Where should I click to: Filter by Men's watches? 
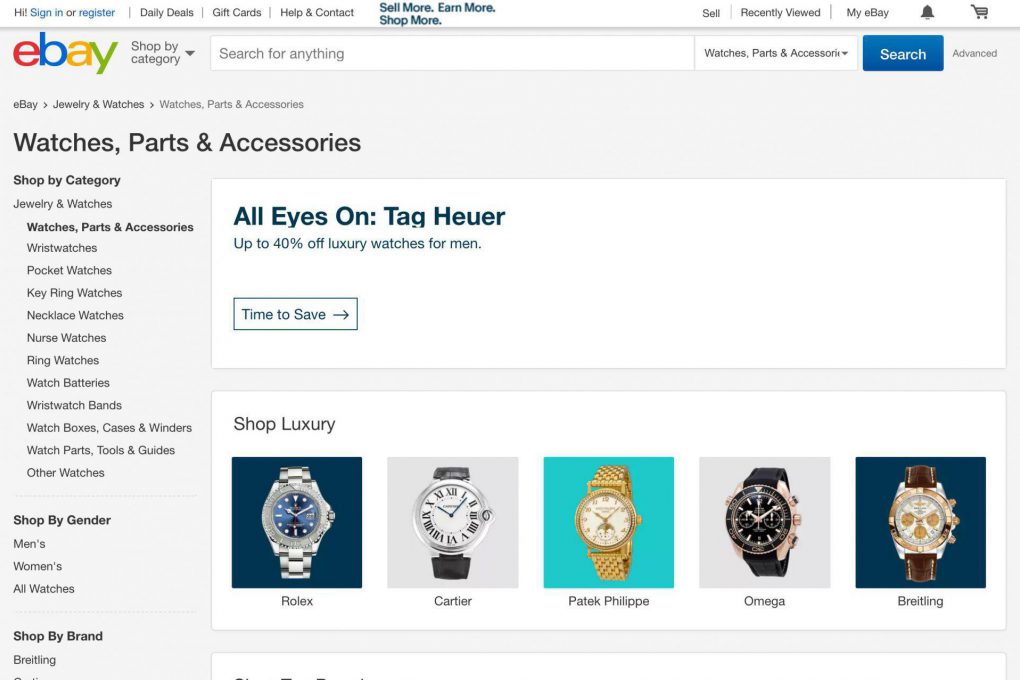coord(29,544)
